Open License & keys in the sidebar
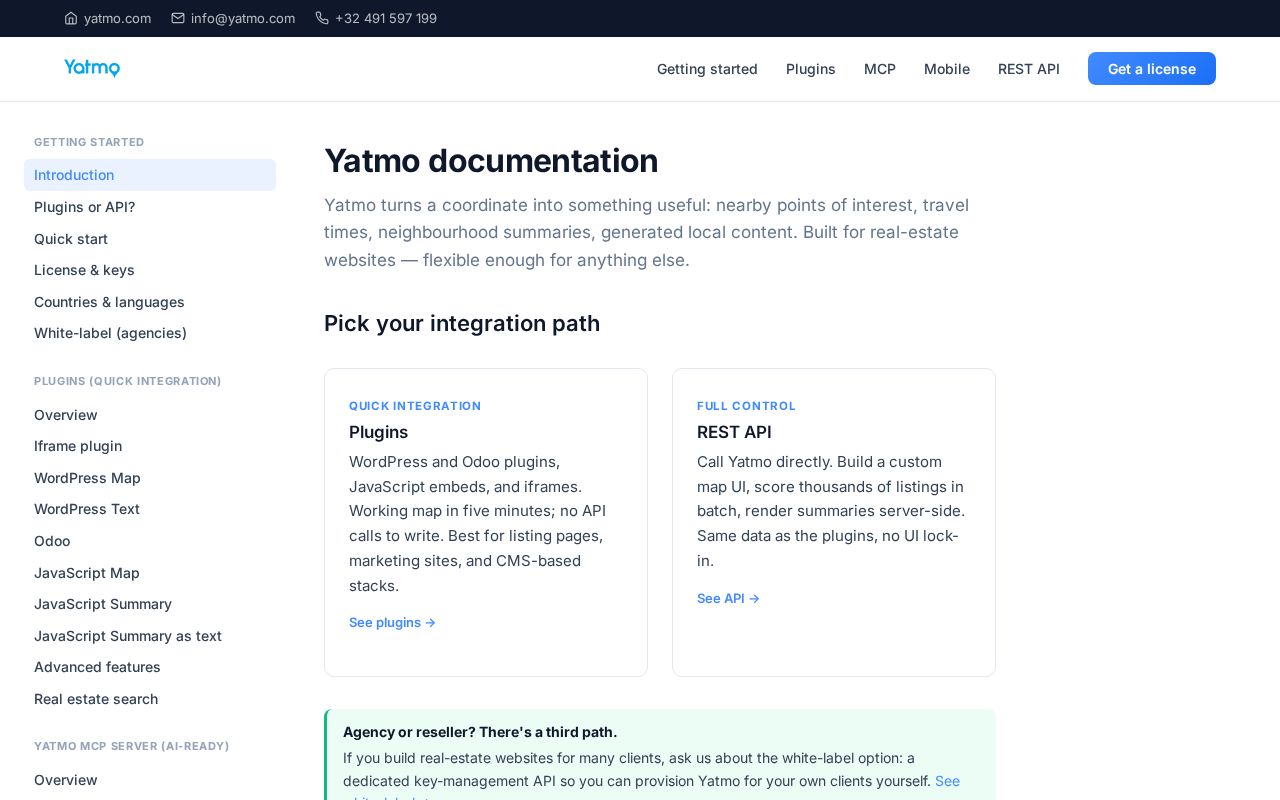 coord(150,270)
